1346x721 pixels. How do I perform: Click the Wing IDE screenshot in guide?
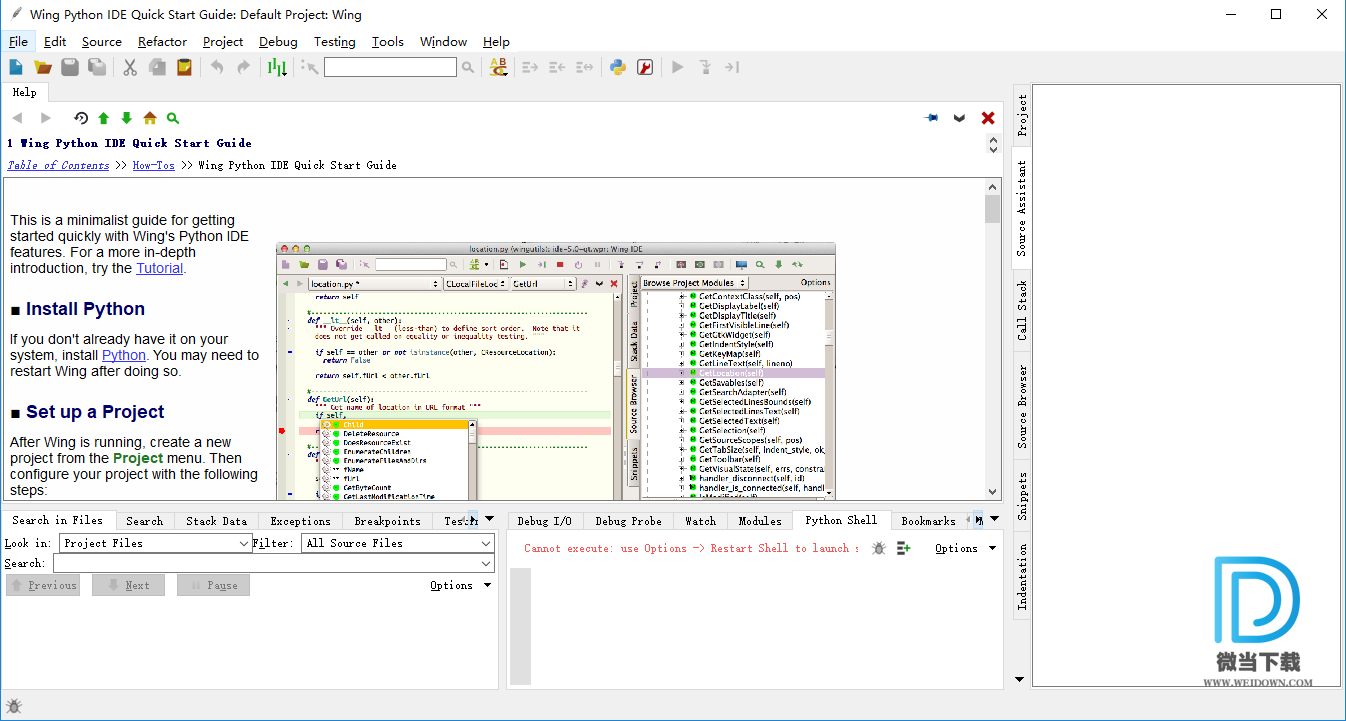555,370
